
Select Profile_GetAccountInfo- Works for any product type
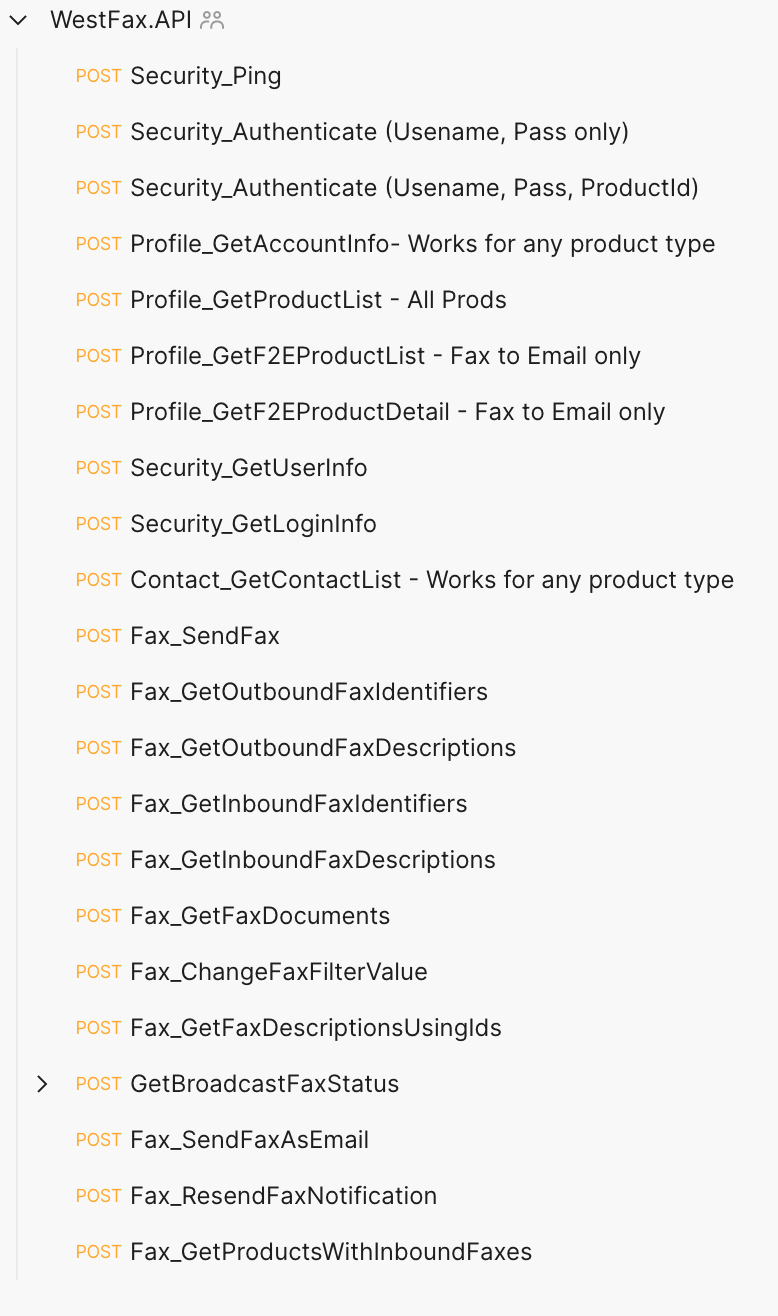[x=423, y=244]
